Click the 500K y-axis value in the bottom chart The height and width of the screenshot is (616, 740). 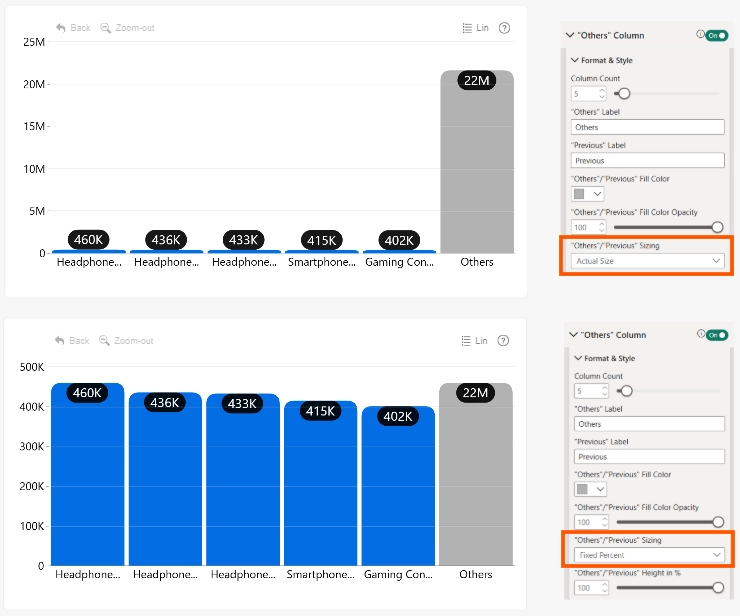coord(32,367)
